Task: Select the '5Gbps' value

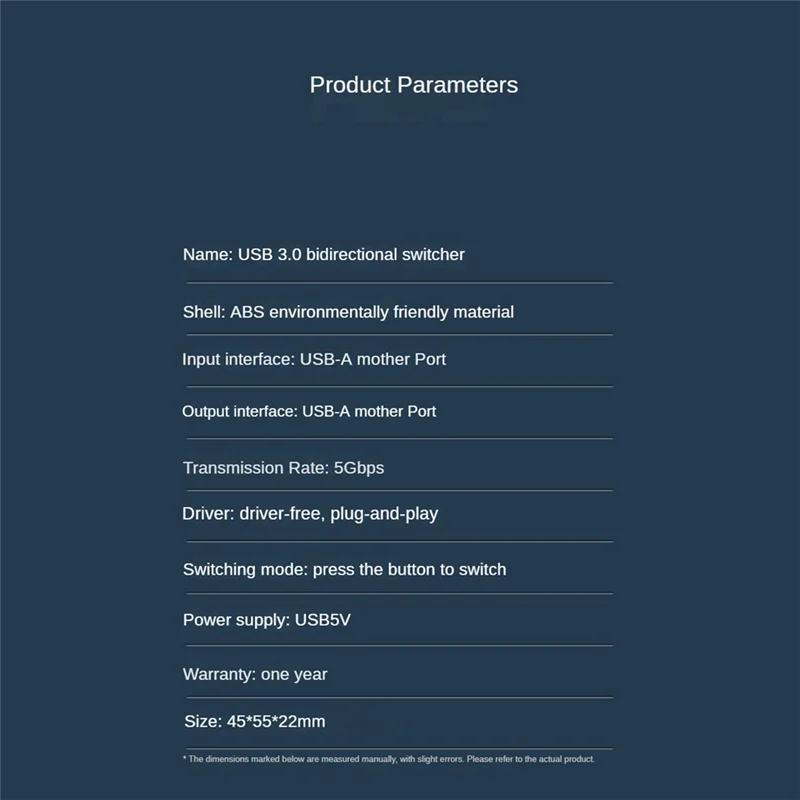Action: [x=358, y=468]
